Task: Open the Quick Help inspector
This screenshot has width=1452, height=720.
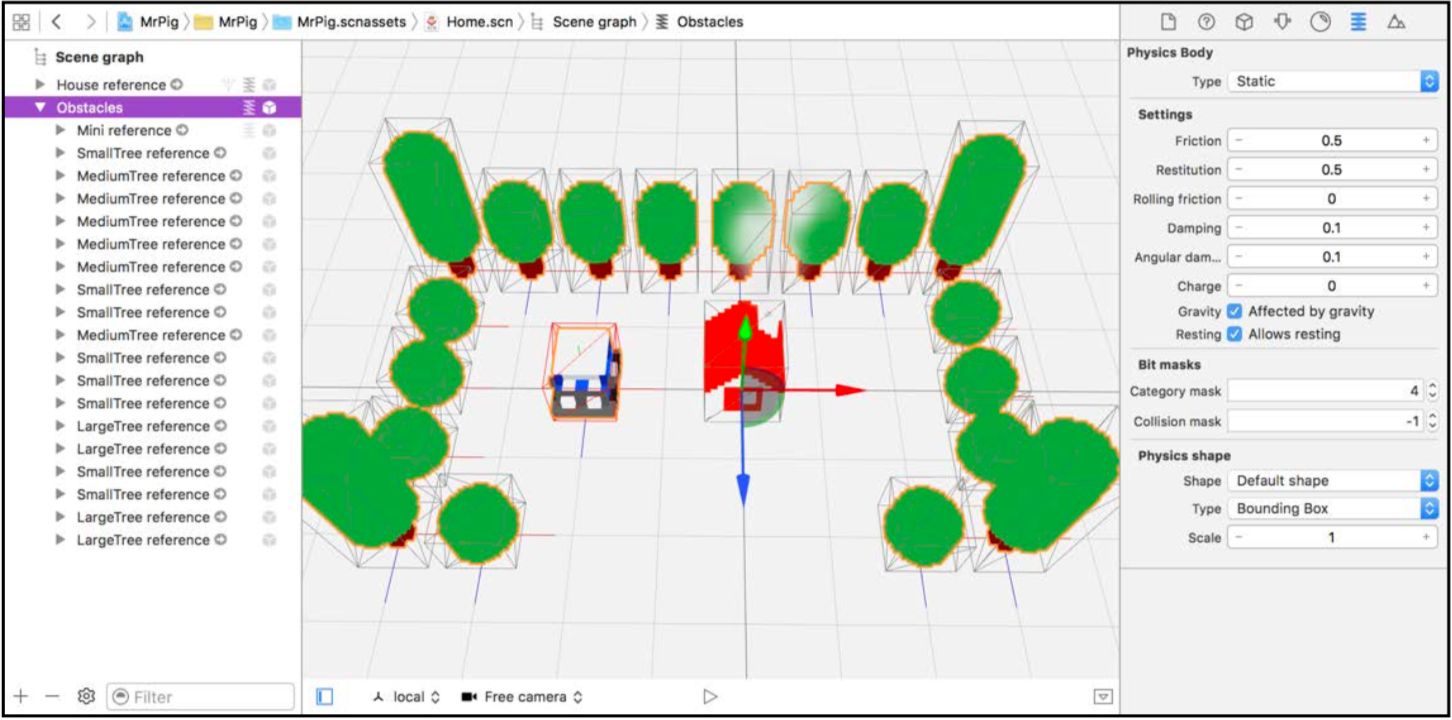Action: [x=1206, y=22]
